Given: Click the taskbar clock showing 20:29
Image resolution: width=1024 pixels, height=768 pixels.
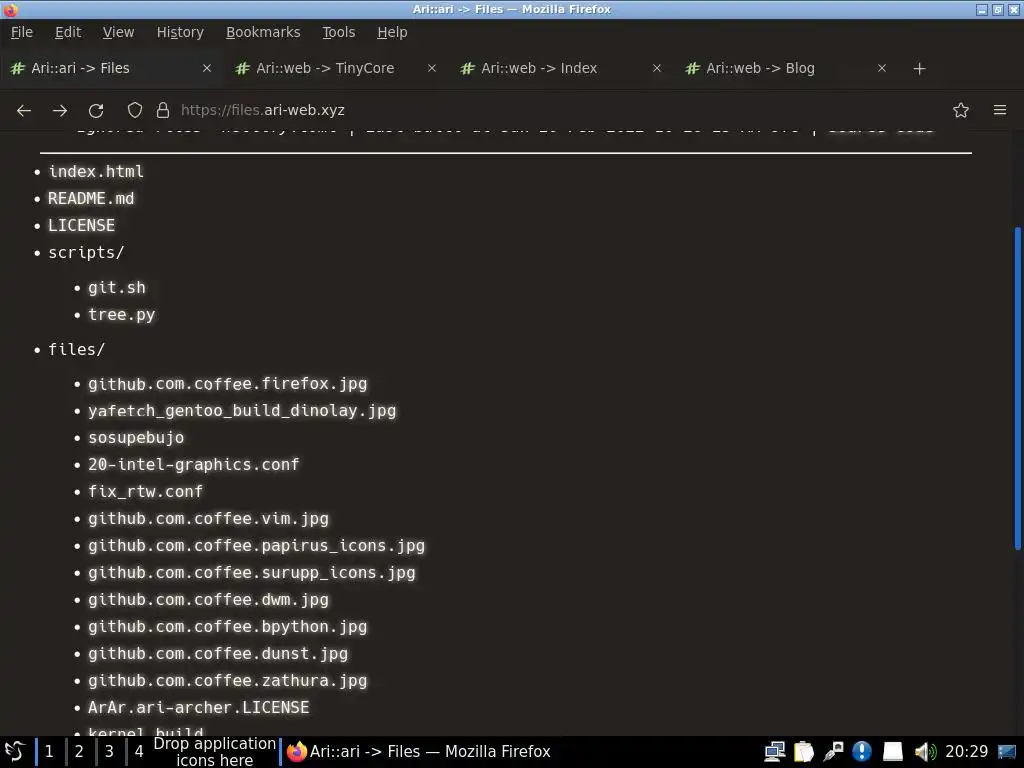Looking at the screenshot, I should coord(967,752).
